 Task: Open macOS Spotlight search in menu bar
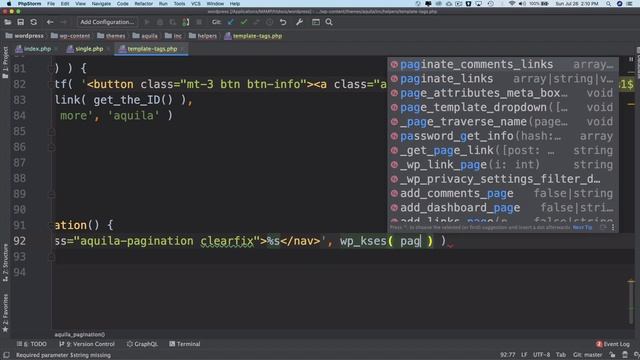pyautogui.click(x=609, y=4)
